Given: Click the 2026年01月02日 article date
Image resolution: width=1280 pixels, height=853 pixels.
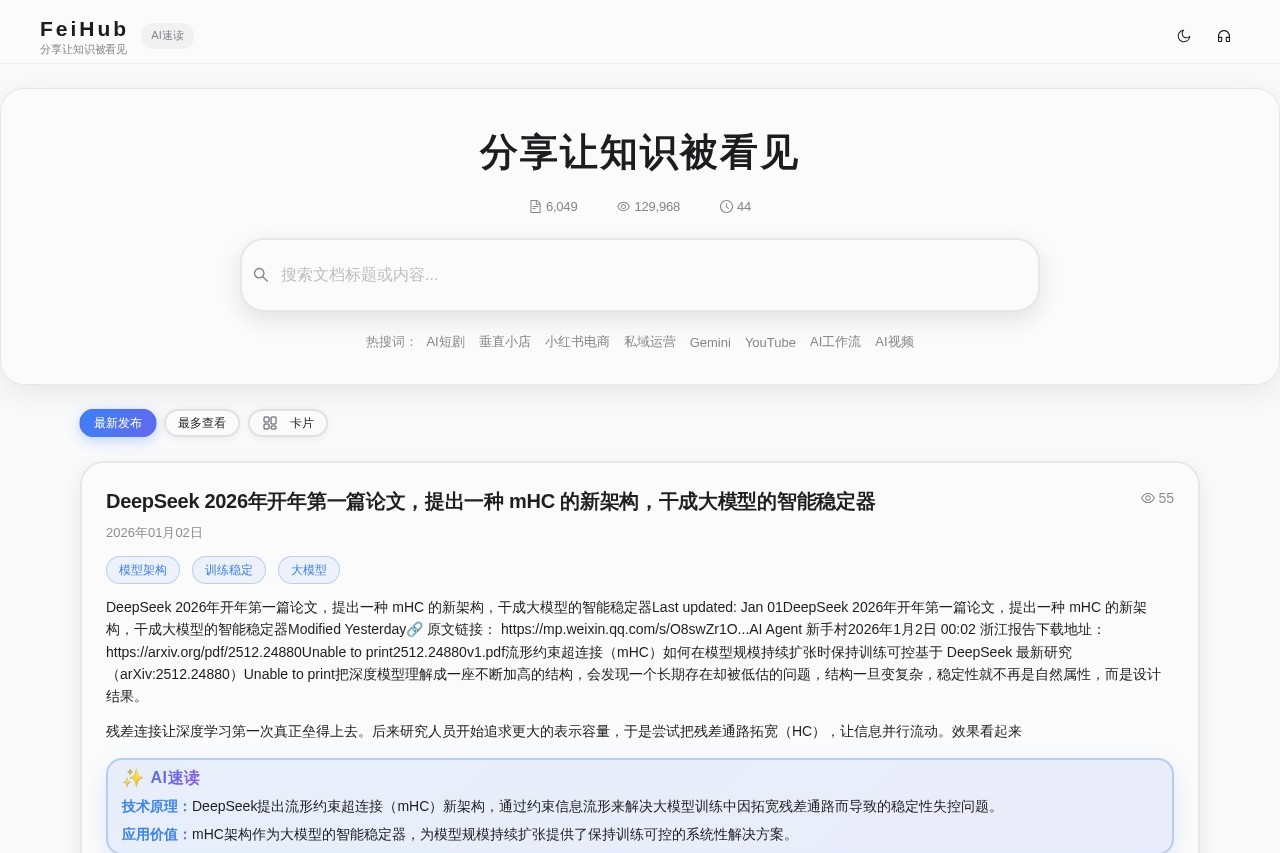Looking at the screenshot, I should pyautogui.click(x=154, y=533).
